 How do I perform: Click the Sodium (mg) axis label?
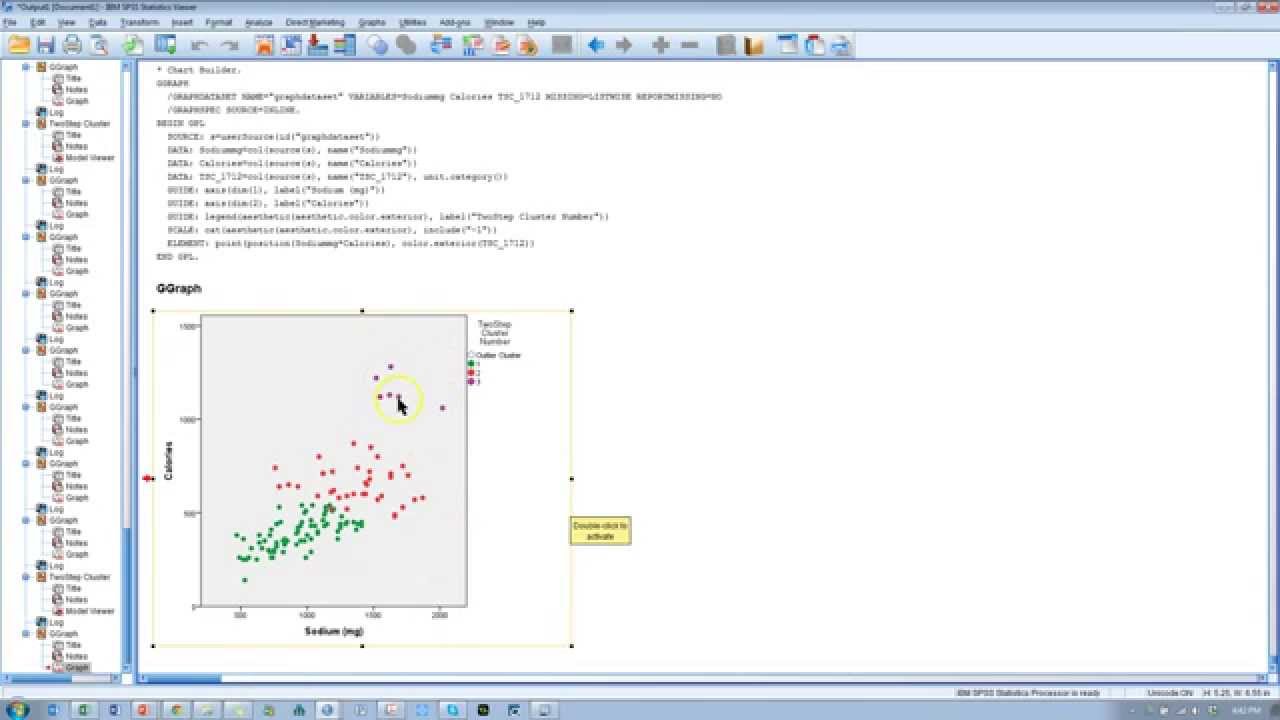[x=334, y=632]
